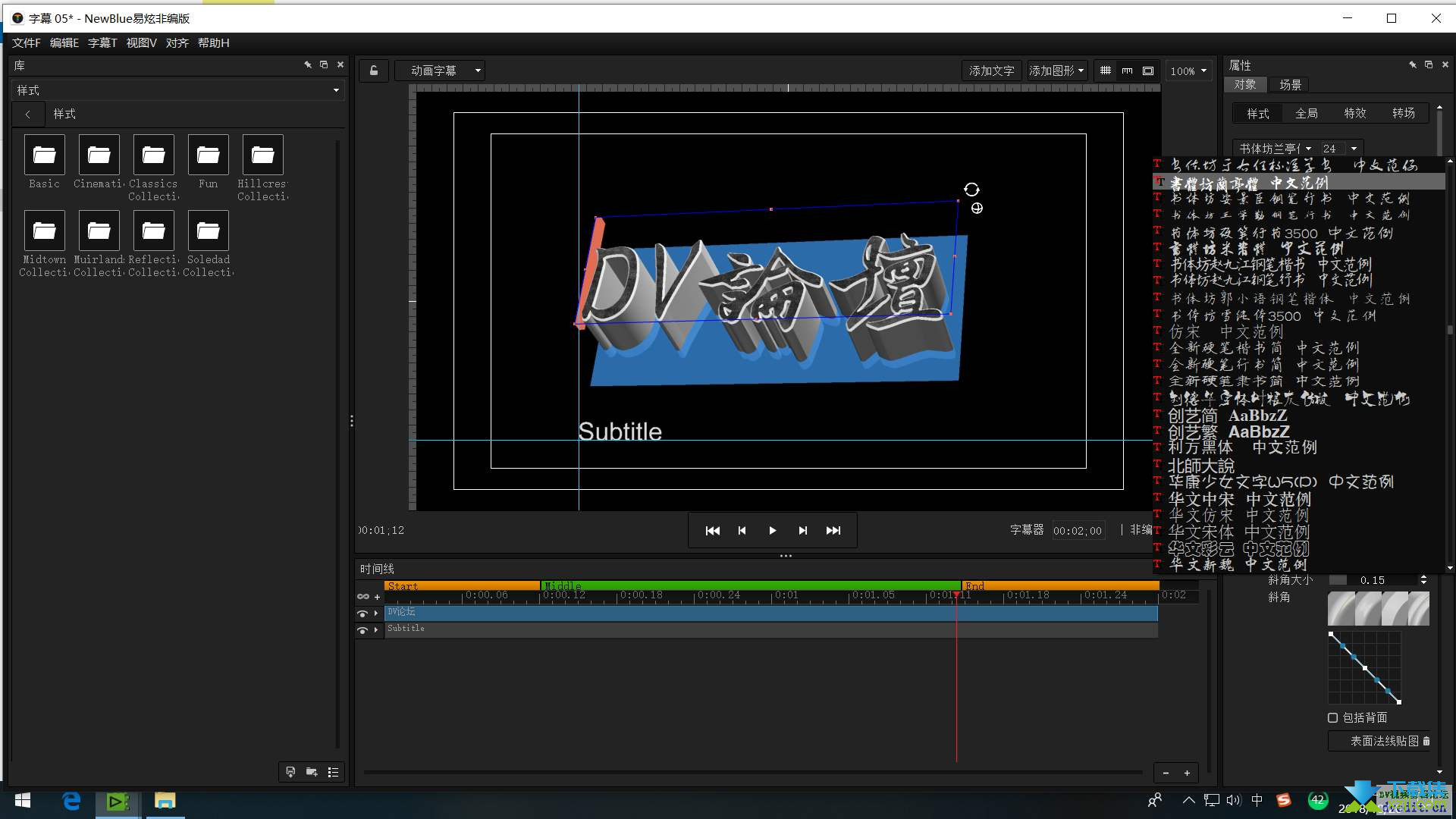
Task: Open the 编辑E menu
Action: click(64, 43)
